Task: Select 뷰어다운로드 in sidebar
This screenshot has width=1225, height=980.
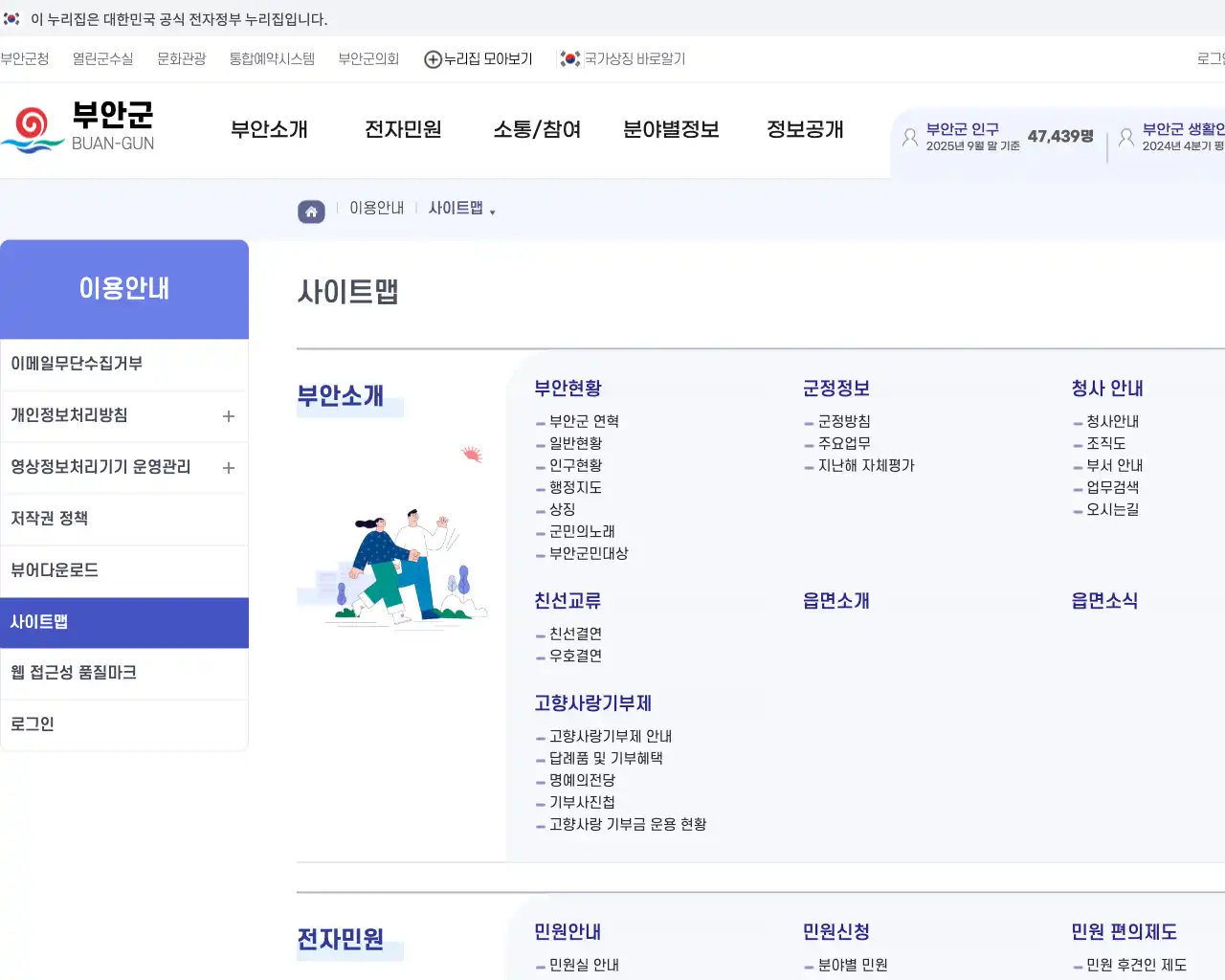Action: pyautogui.click(x=124, y=570)
